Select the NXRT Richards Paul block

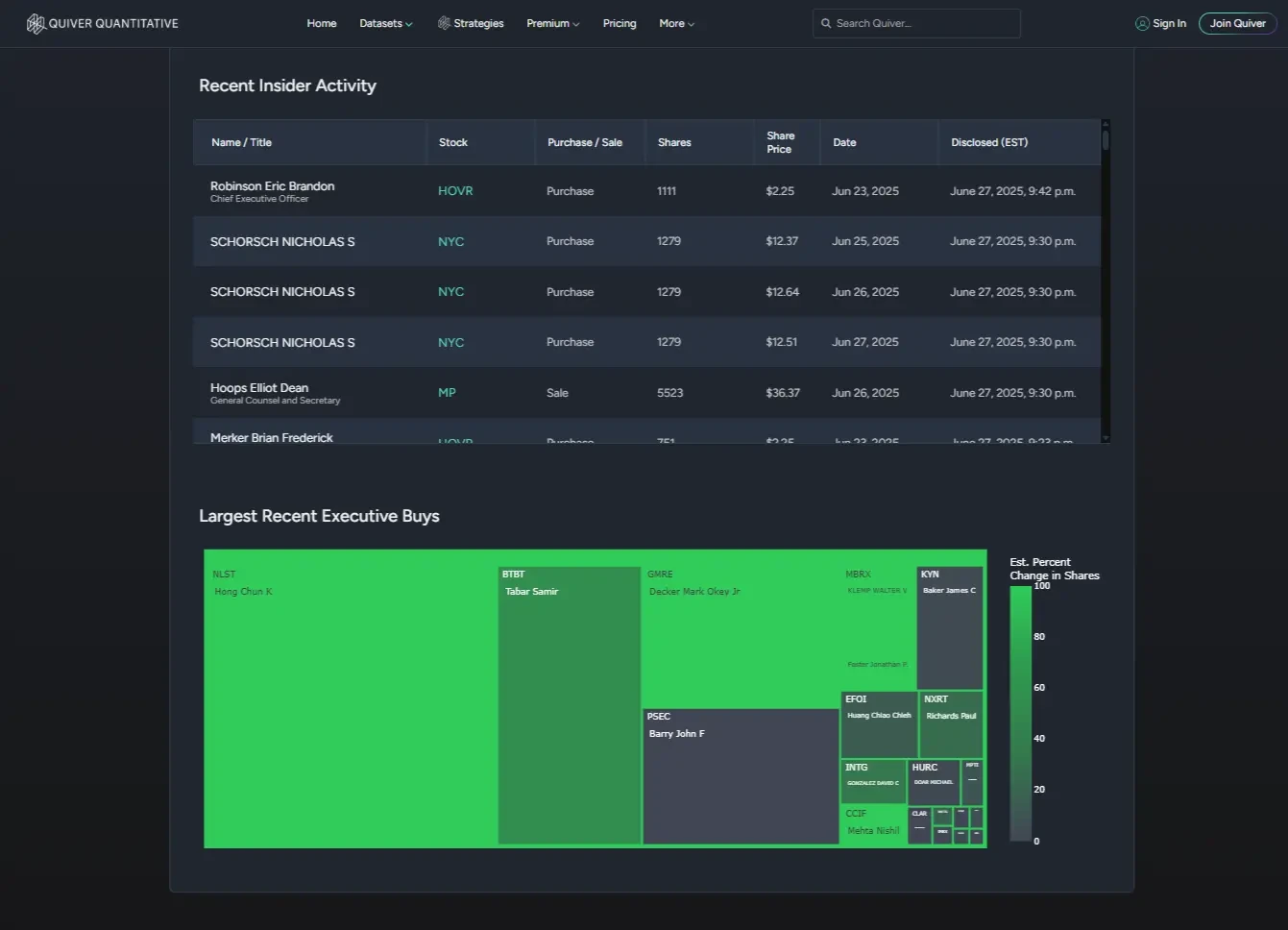[x=951, y=724]
